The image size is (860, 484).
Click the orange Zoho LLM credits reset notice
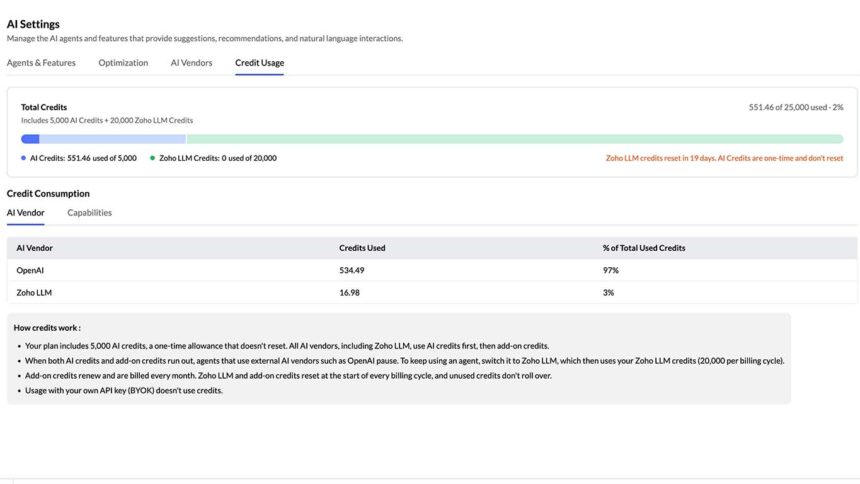click(725, 158)
